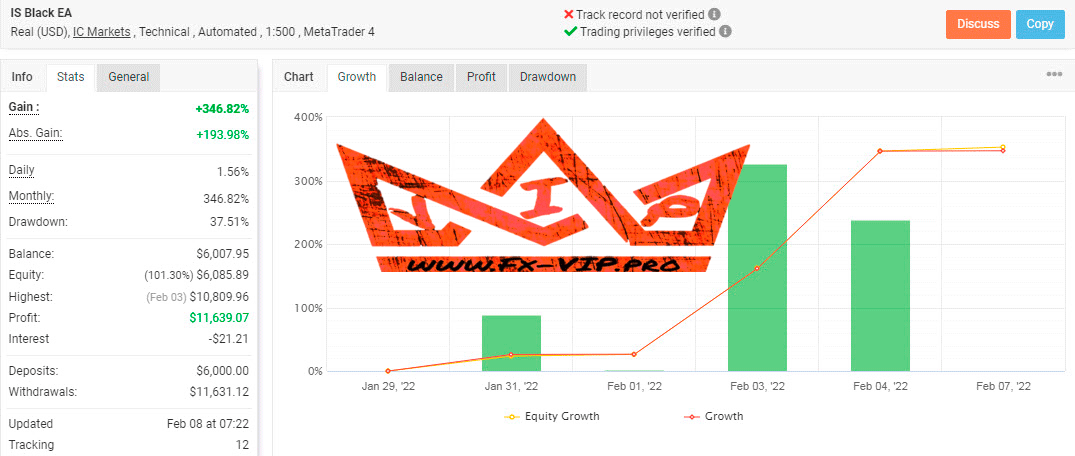Click info icon beside Trading privileges verified
Image resolution: width=1075 pixels, height=456 pixels.
coord(725,32)
